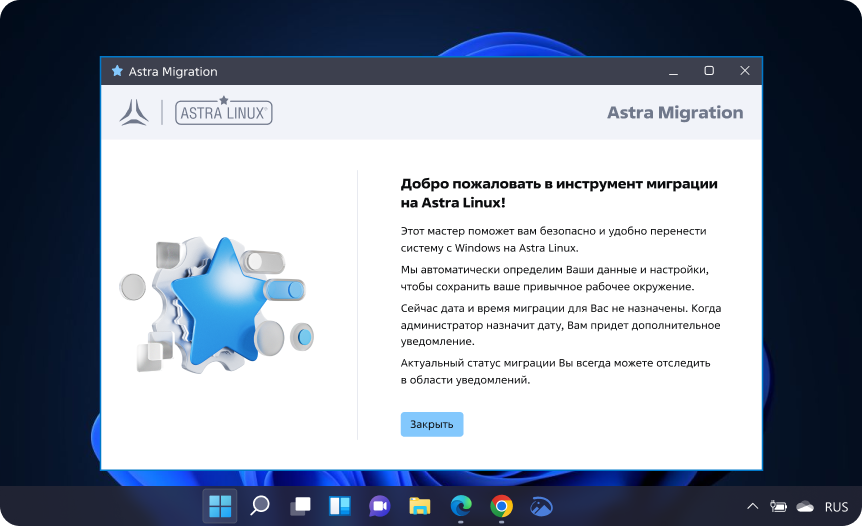The height and width of the screenshot is (526, 862).
Task: Click the ASTRA LINUX logo badge
Action: click(x=223, y=112)
